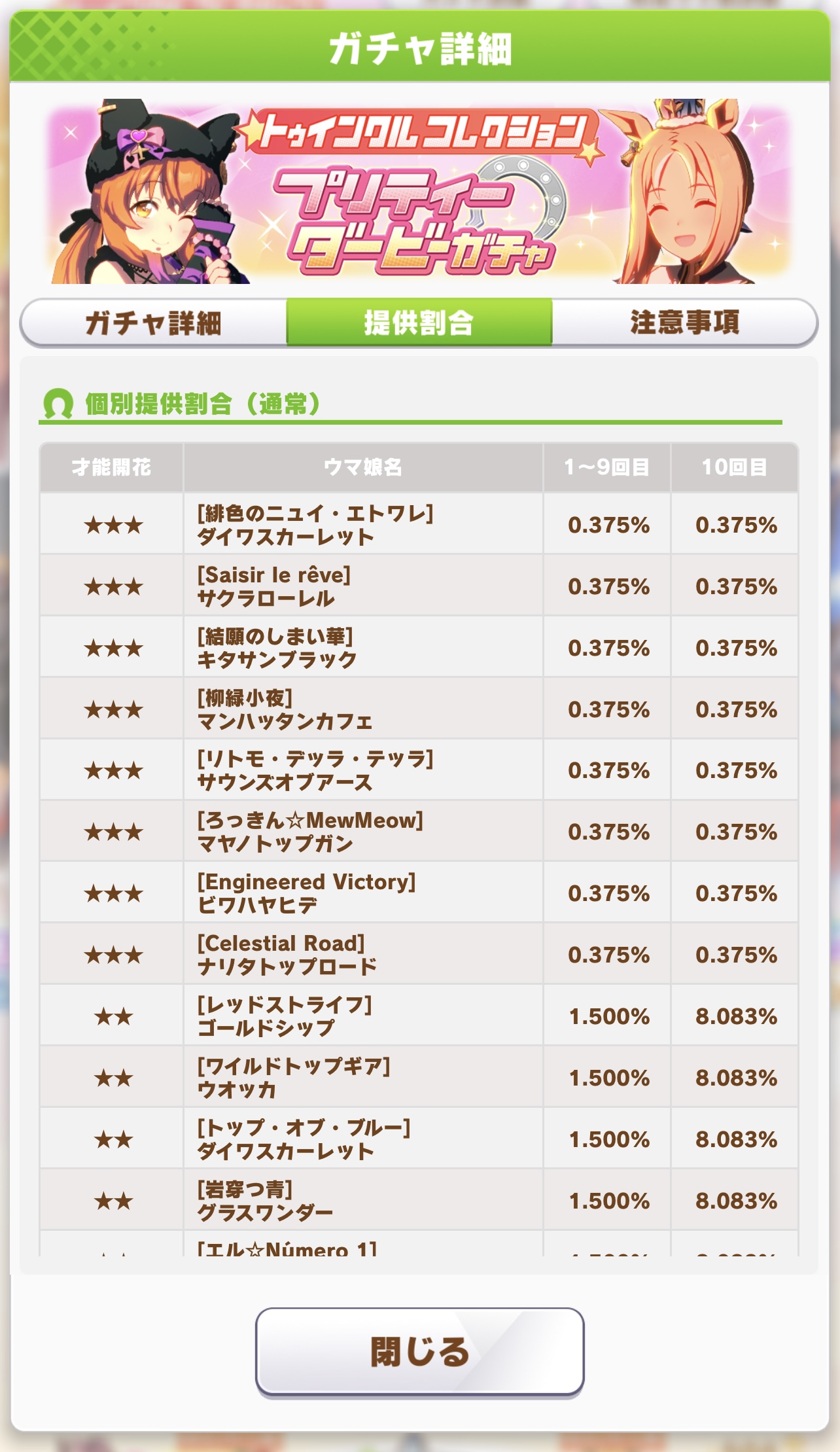This screenshot has height=1452, width=840.
Task: Click the 10回目 column header
Action: [735, 467]
